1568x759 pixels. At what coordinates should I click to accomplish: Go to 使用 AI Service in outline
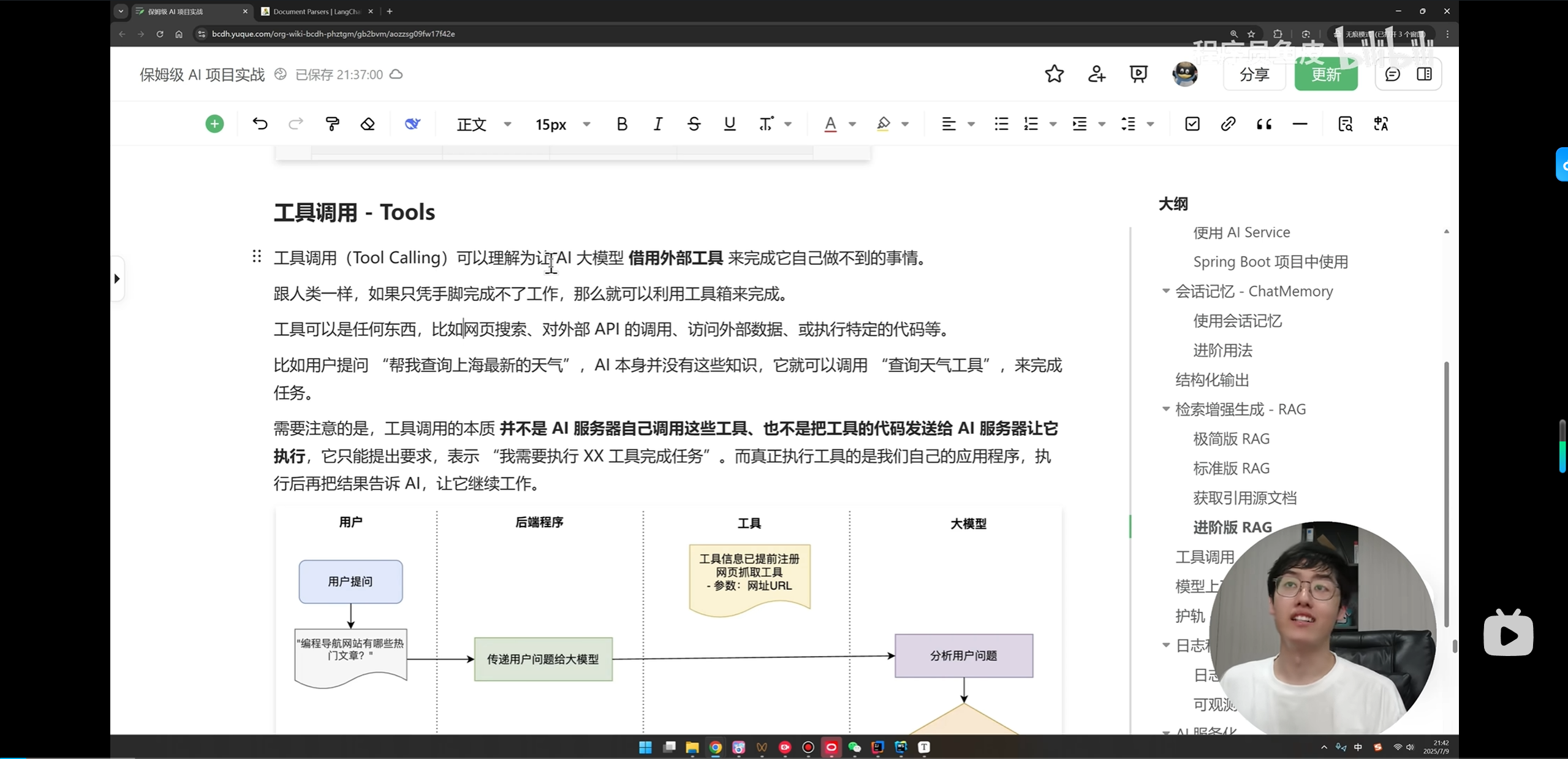coord(1241,232)
